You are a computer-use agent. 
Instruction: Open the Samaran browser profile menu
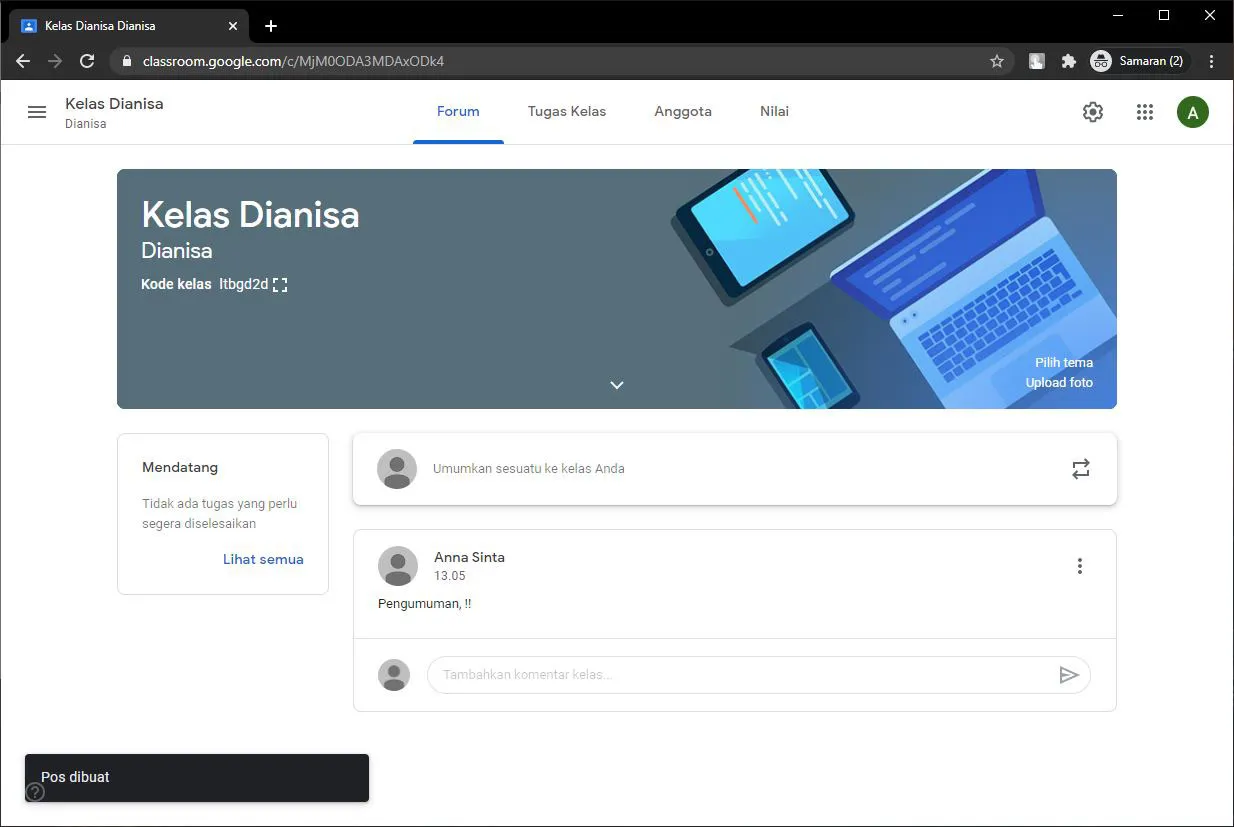[1138, 61]
